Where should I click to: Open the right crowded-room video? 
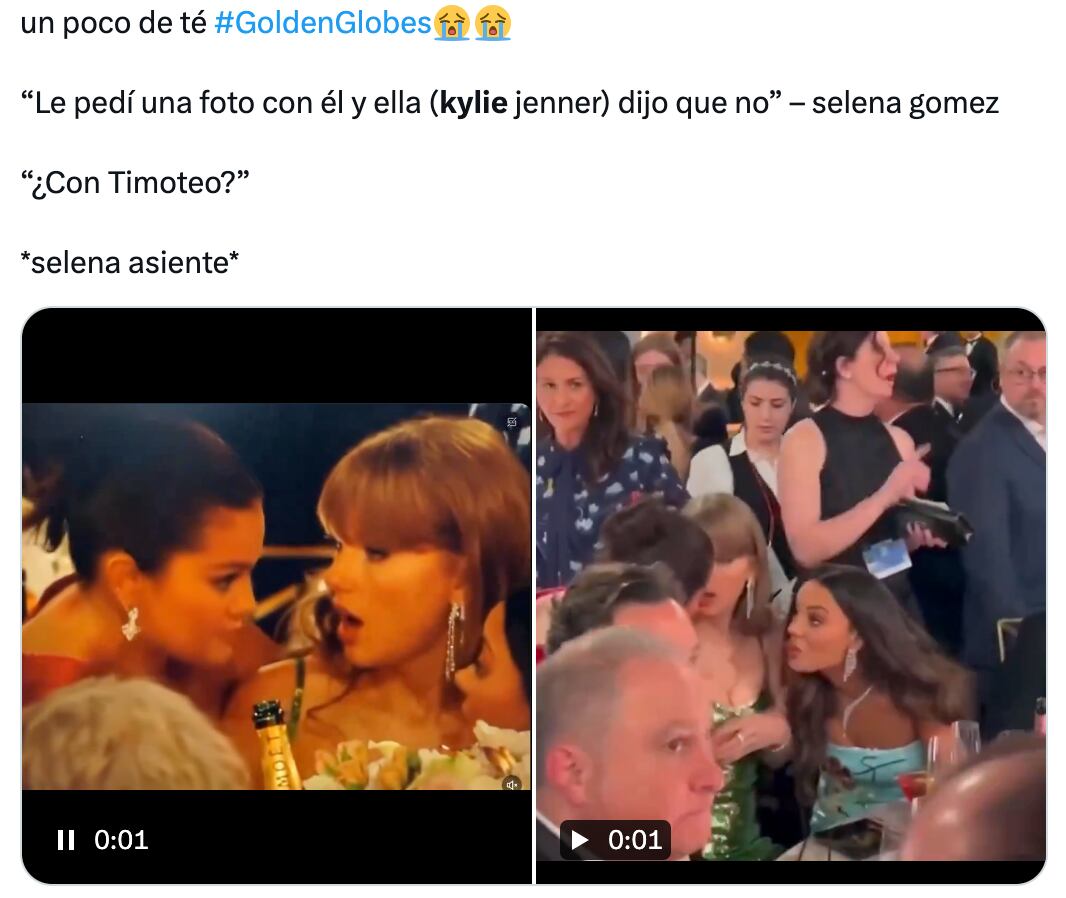[x=791, y=596]
